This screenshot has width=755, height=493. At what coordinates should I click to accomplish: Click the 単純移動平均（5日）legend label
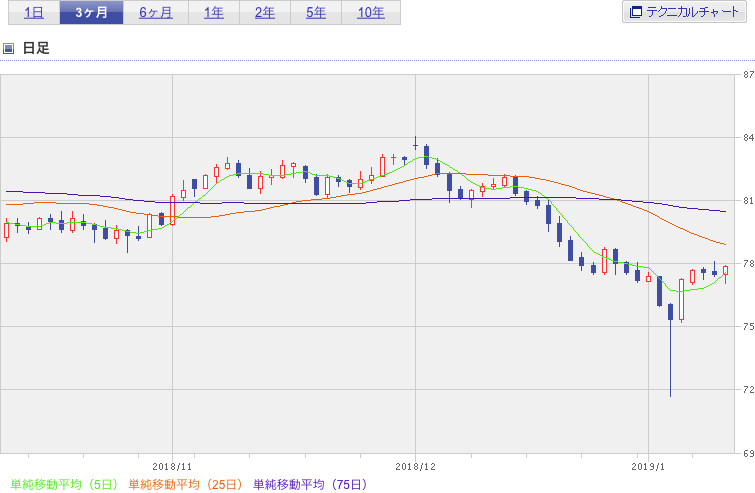pos(64,484)
